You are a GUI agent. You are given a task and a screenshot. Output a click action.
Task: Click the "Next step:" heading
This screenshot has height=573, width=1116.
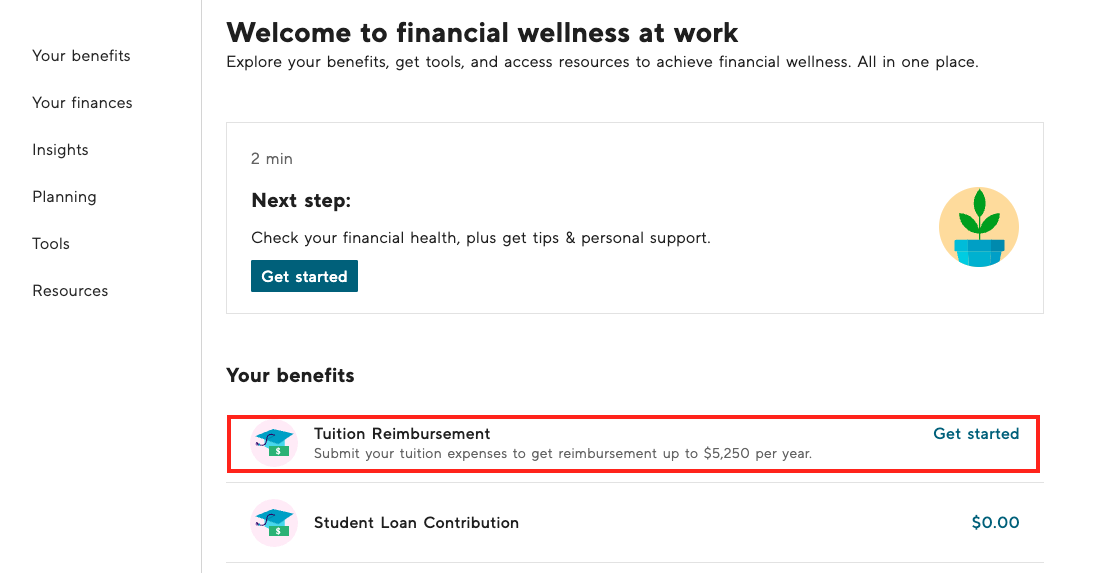[x=301, y=201]
